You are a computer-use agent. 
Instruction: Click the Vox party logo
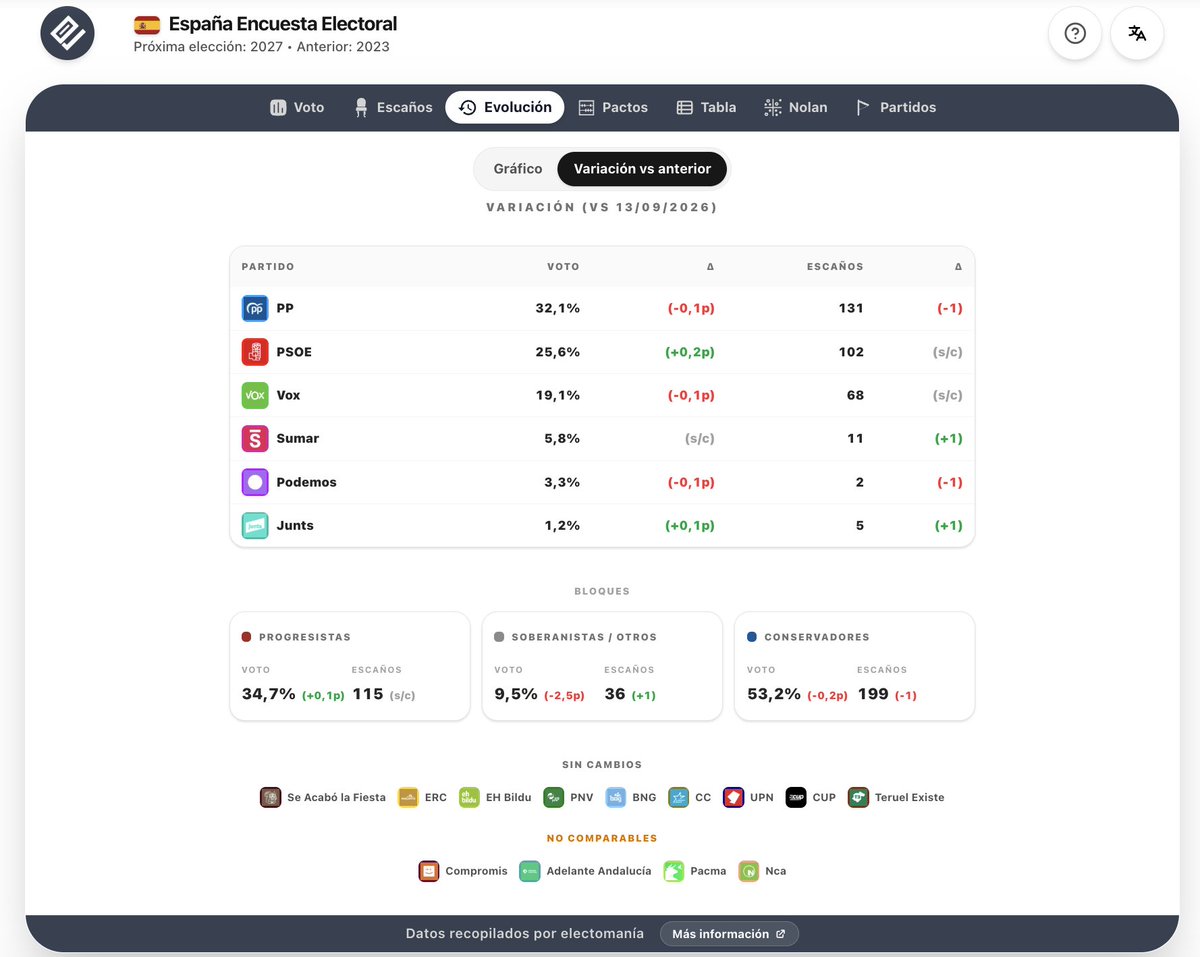[255, 395]
